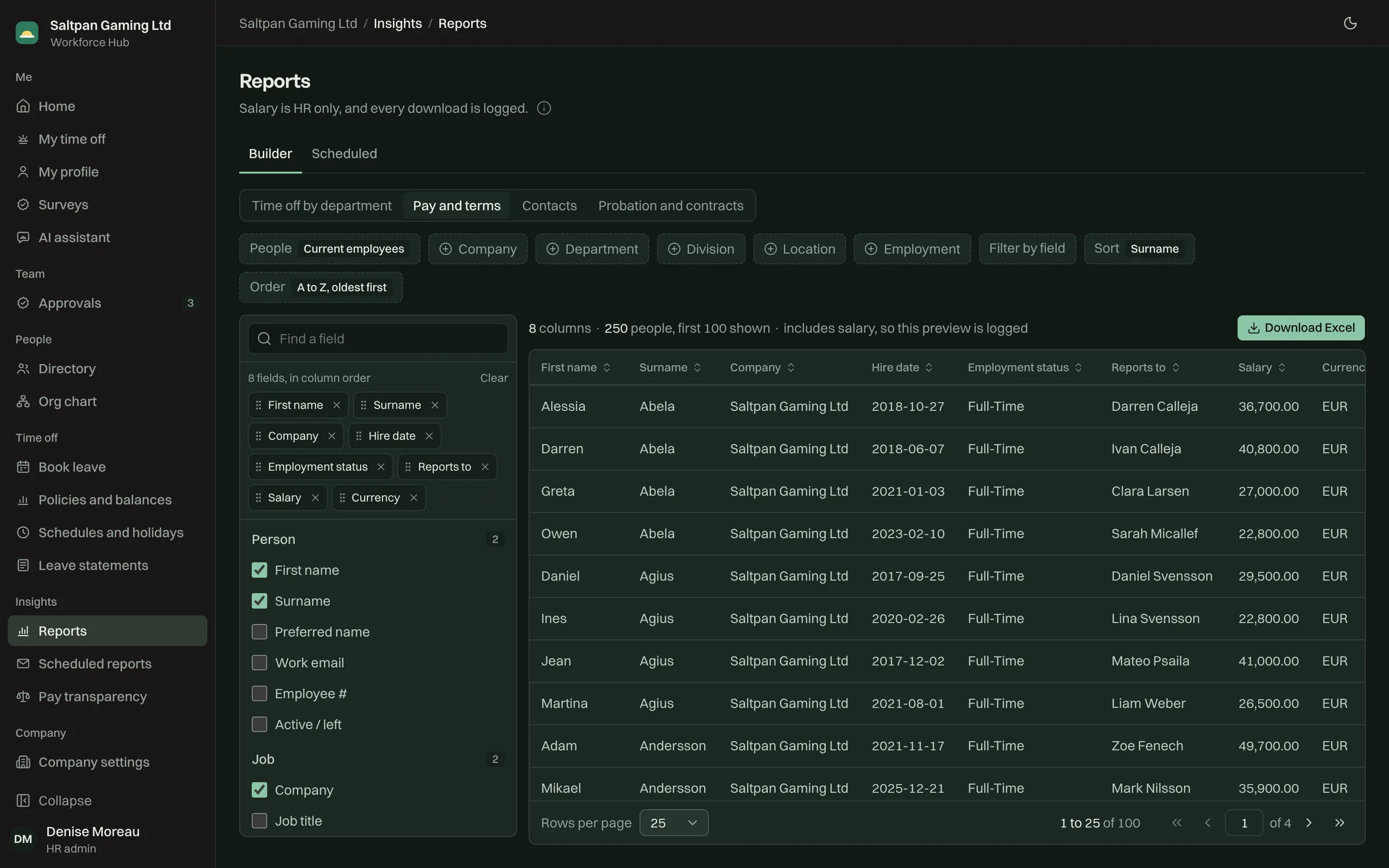Remove the First name field chip

click(x=336, y=405)
